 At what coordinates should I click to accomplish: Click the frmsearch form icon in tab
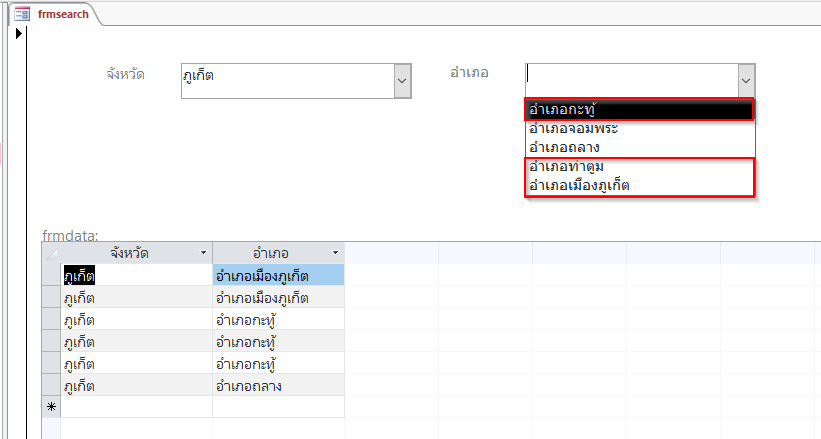22,14
